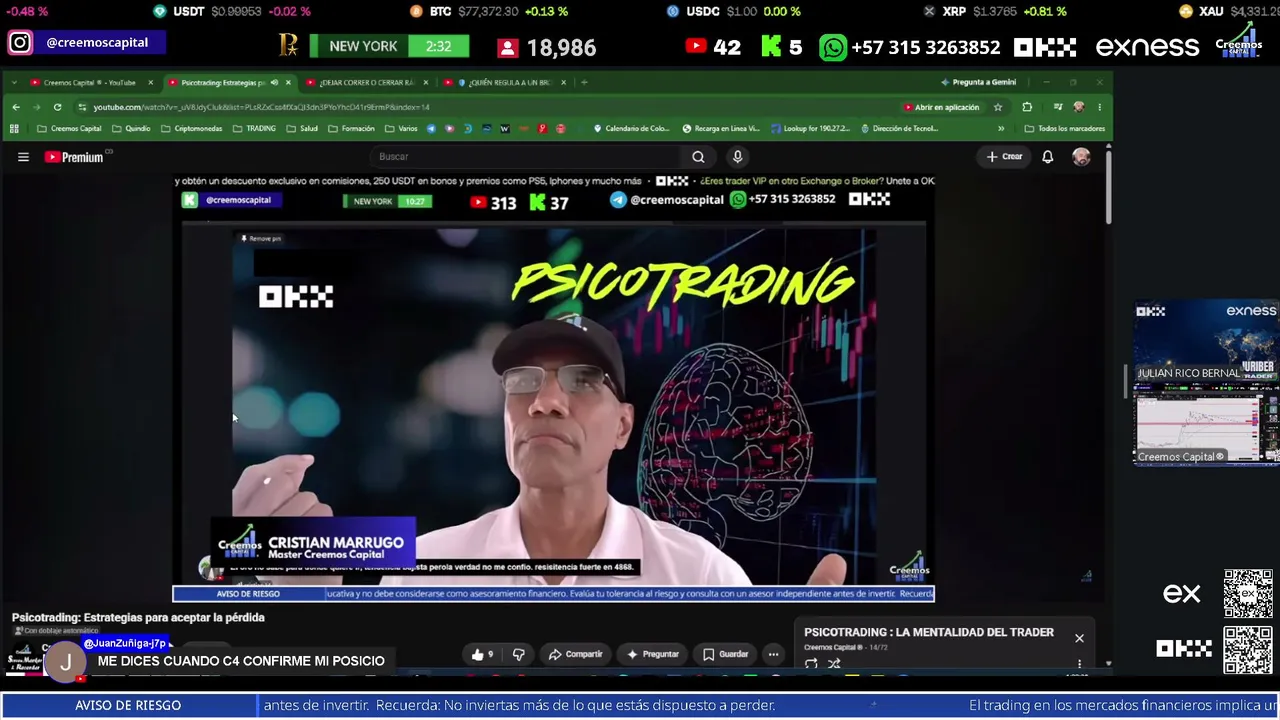Open the browser extensions puzzle icon
This screenshot has width=1280, height=720.
1027,107
